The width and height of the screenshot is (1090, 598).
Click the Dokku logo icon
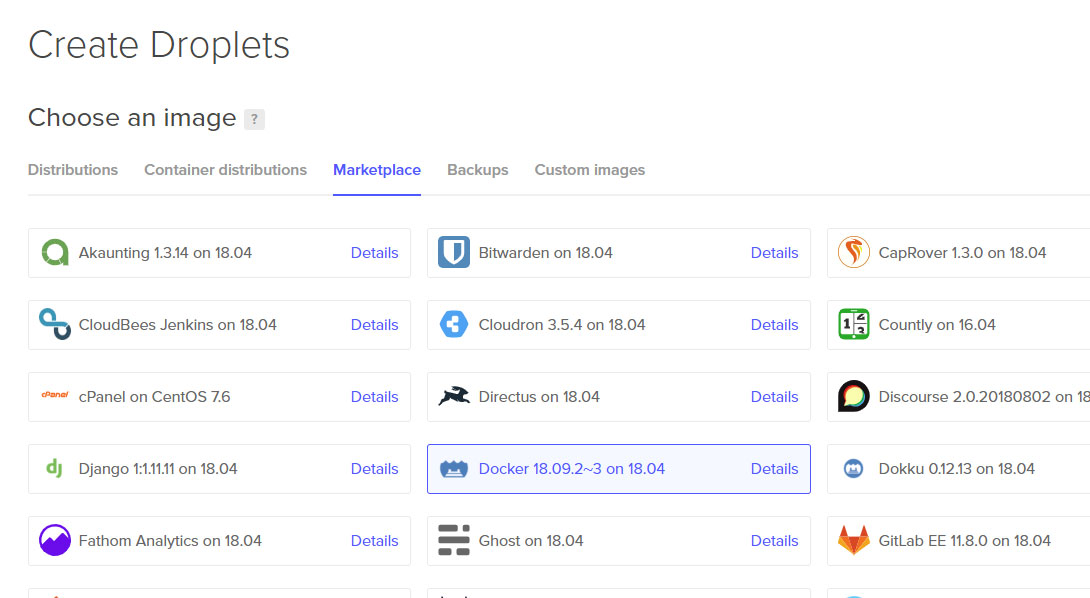[x=854, y=469]
